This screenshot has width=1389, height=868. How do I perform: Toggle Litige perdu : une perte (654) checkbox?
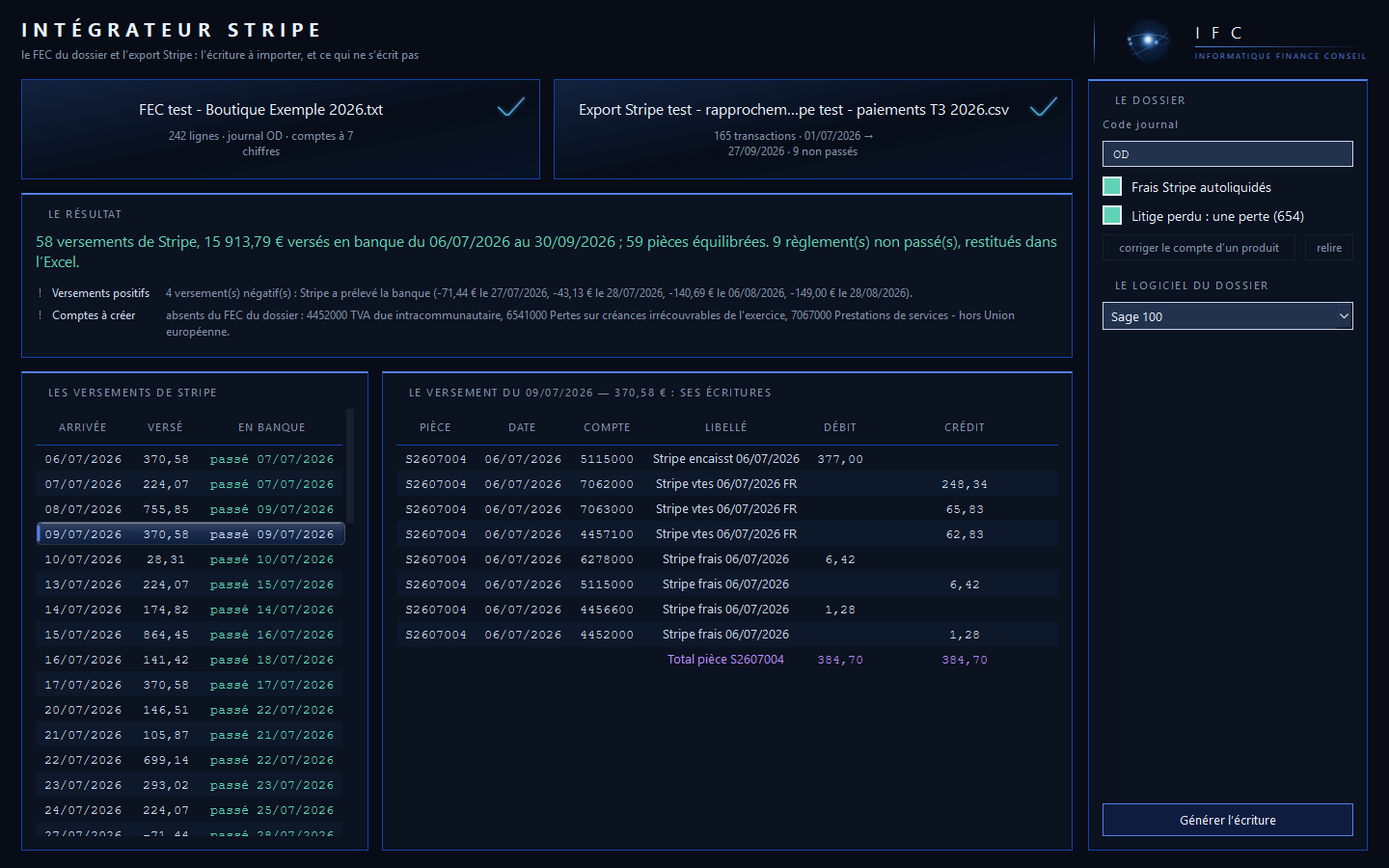click(x=1112, y=216)
